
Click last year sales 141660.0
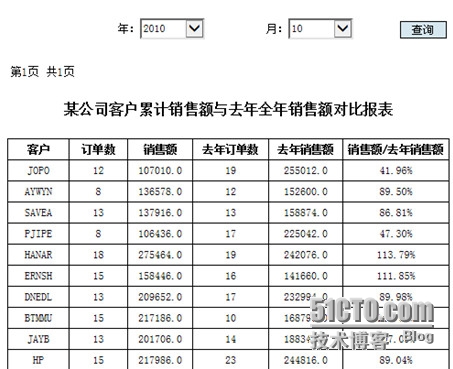[x=306, y=276]
